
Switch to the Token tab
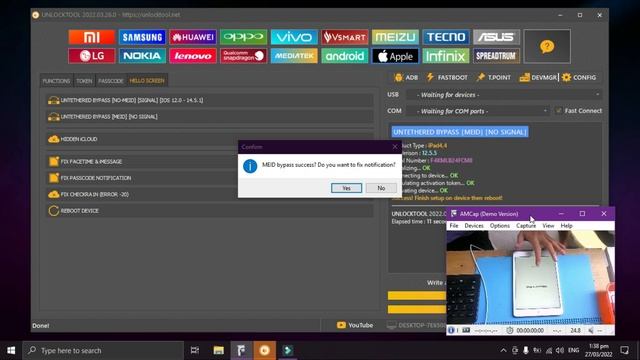click(84, 81)
